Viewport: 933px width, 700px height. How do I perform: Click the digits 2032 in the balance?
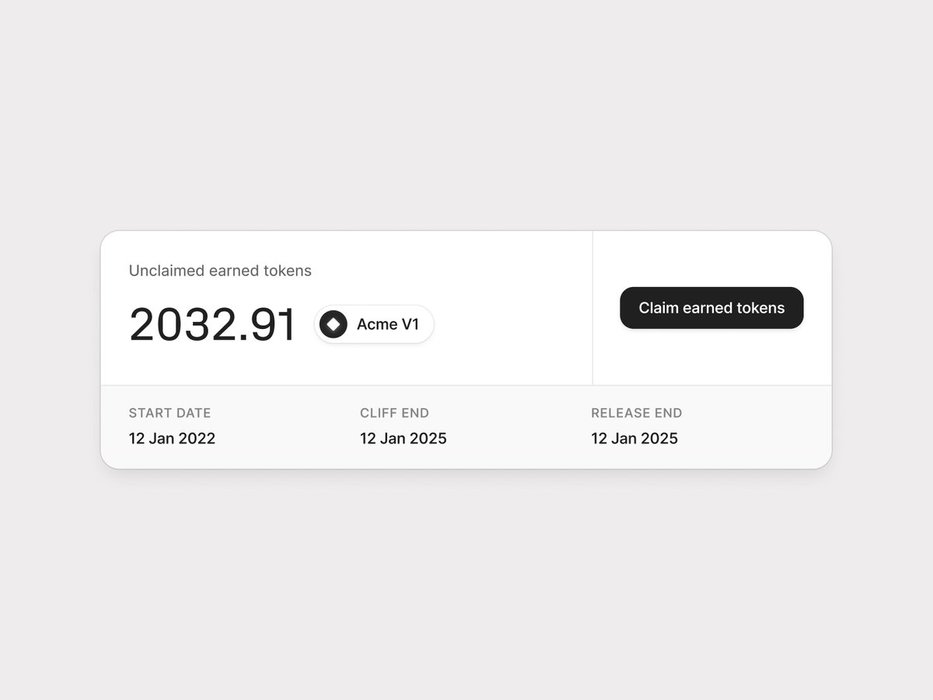pyautogui.click(x=182, y=324)
